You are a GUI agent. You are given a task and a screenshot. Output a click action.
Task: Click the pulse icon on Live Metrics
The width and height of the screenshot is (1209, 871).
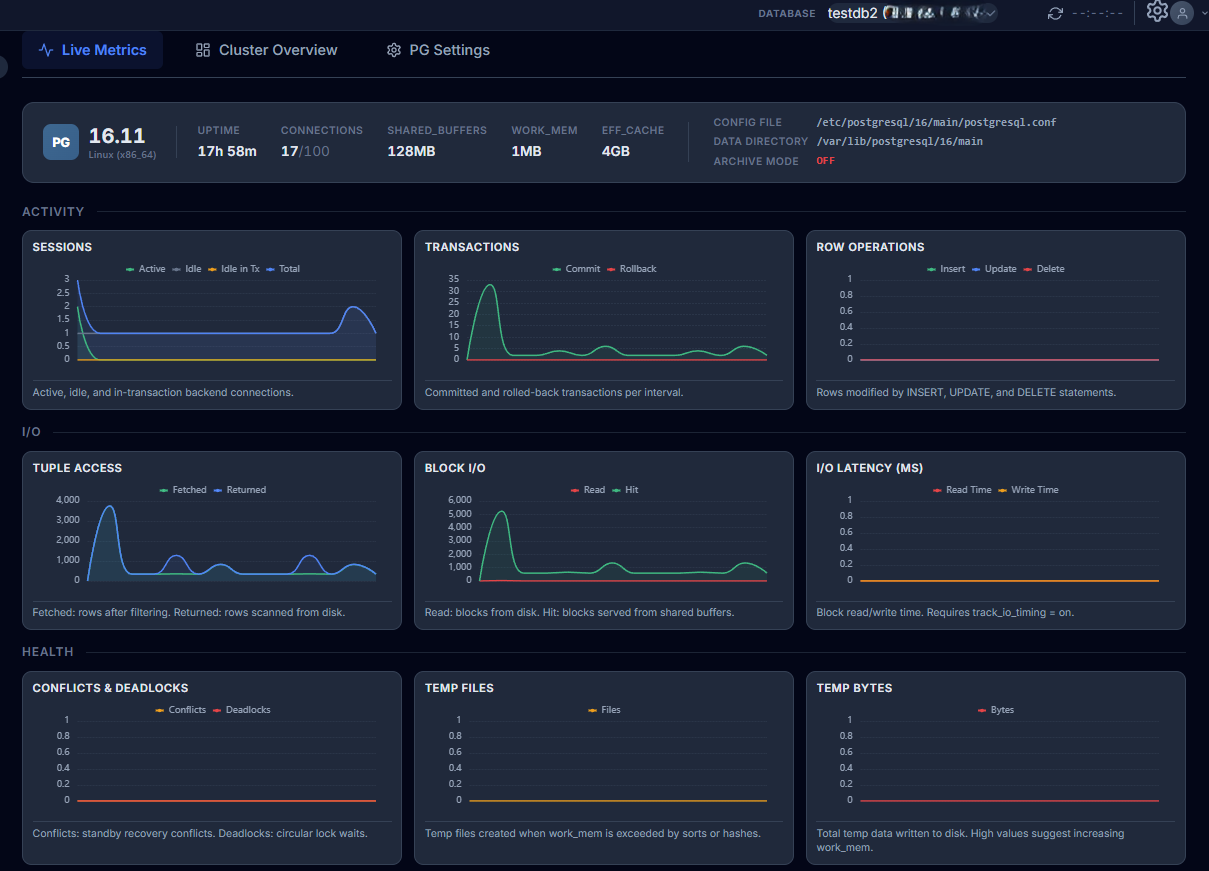(x=46, y=50)
